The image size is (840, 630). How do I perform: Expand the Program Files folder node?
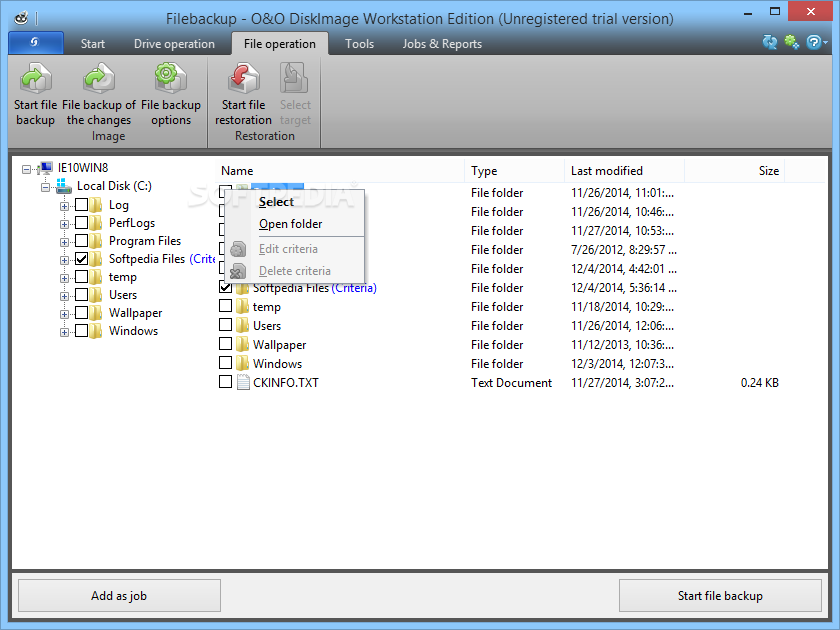coord(64,242)
